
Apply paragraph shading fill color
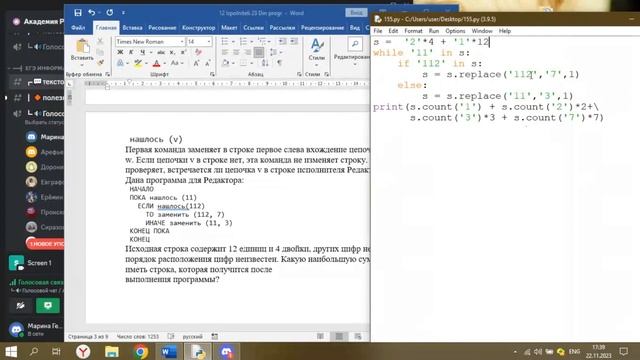click(226, 63)
